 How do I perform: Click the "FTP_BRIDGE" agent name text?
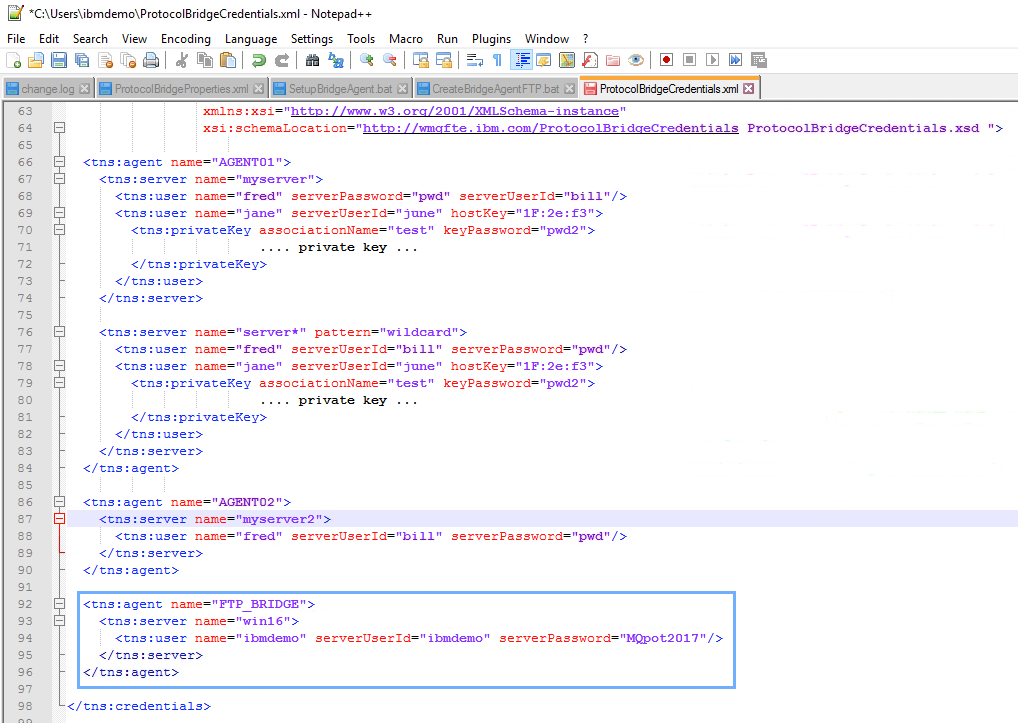(258, 604)
